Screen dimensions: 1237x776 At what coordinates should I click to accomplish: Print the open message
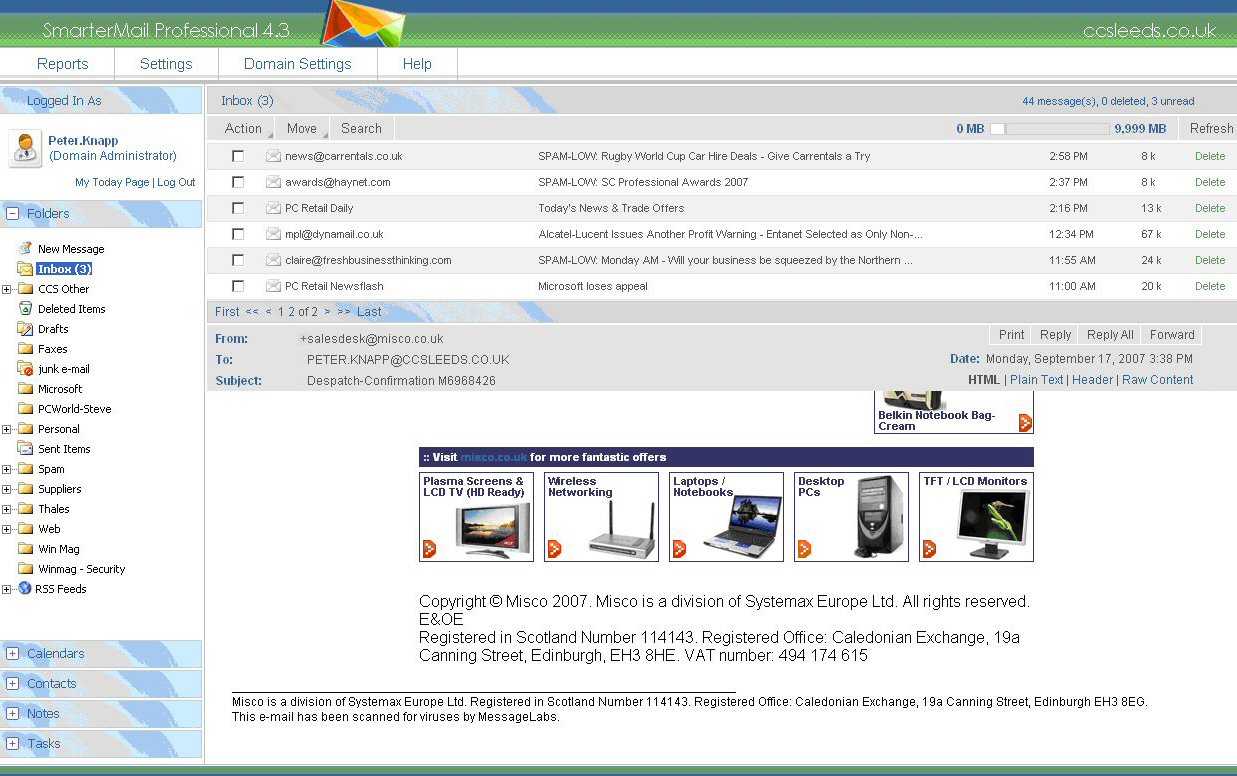tap(1012, 335)
